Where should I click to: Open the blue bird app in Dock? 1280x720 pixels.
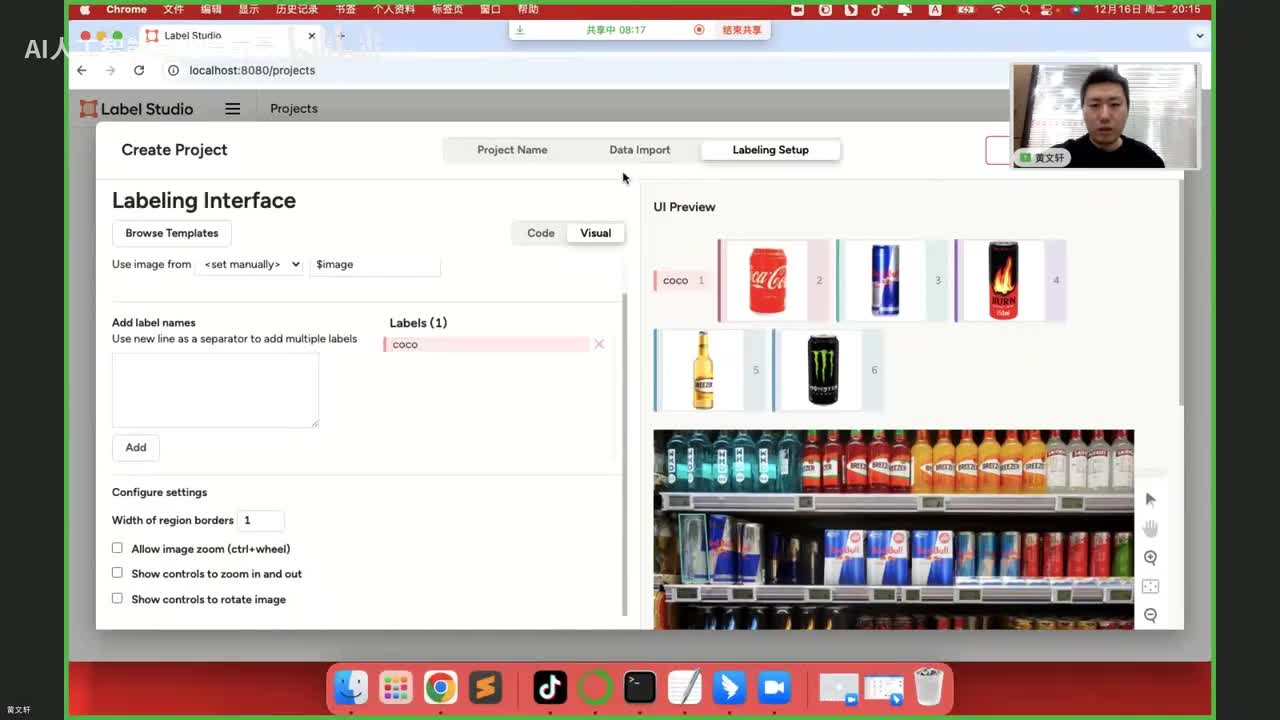click(729, 687)
